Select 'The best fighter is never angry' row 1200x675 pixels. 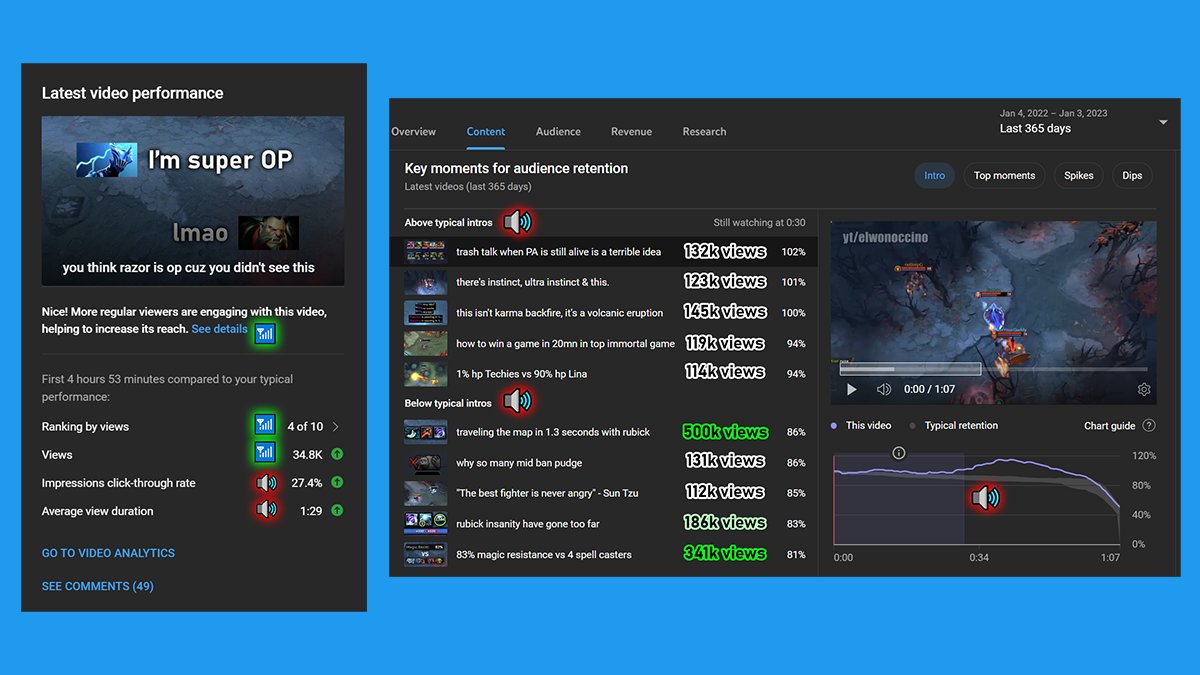604,493
